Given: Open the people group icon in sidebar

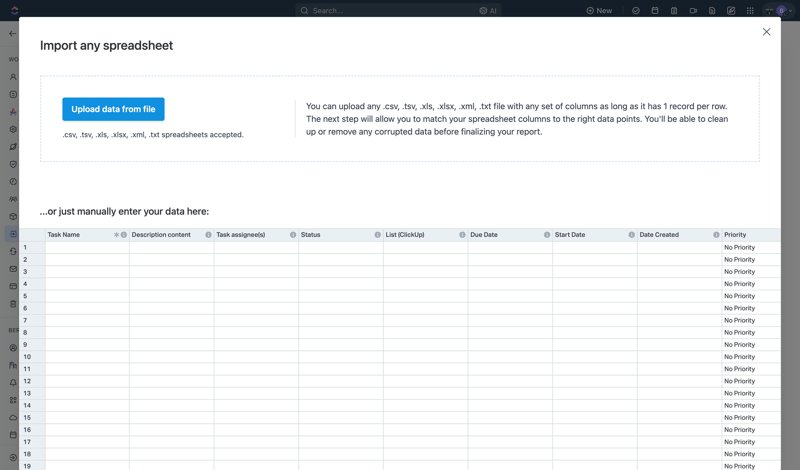Looking at the screenshot, I should click(13, 199).
